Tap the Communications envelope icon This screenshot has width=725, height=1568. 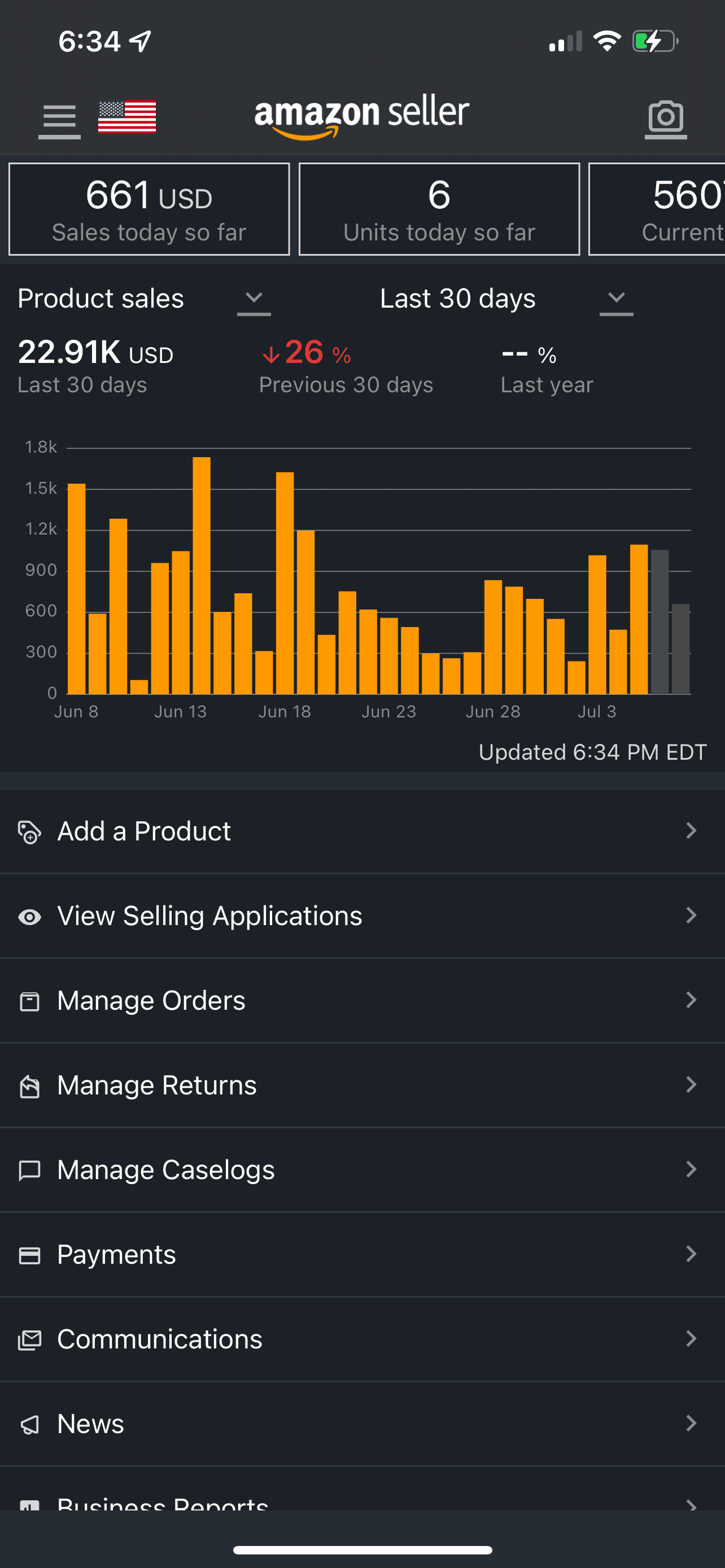(x=29, y=1340)
